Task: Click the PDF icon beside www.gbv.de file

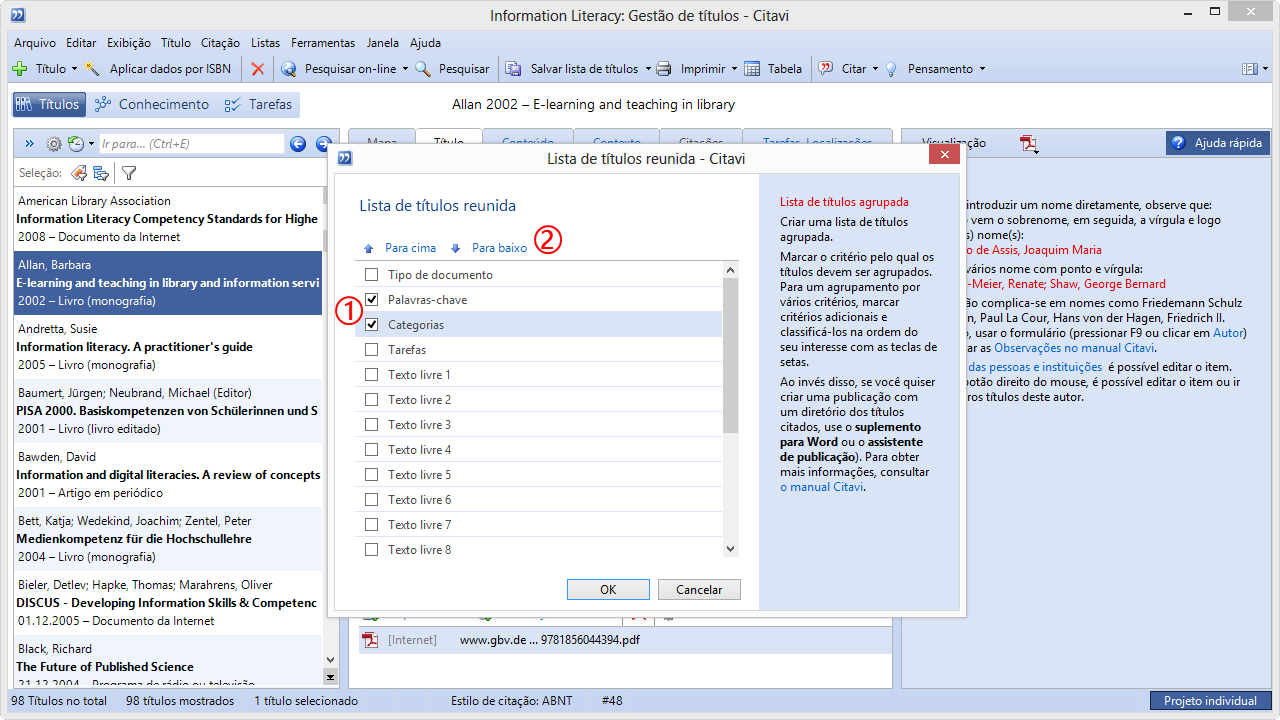Action: (371, 640)
